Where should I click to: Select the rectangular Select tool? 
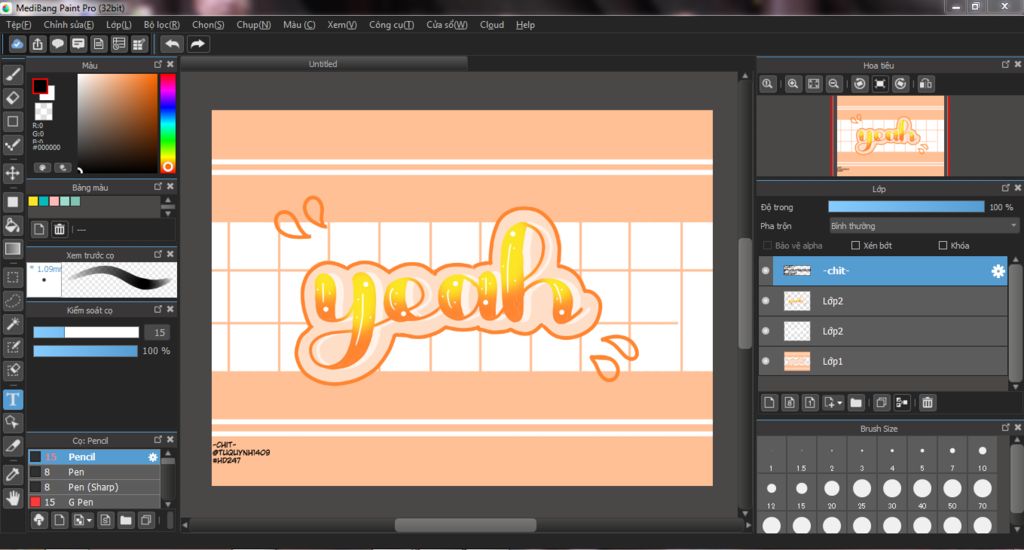pyautogui.click(x=12, y=277)
